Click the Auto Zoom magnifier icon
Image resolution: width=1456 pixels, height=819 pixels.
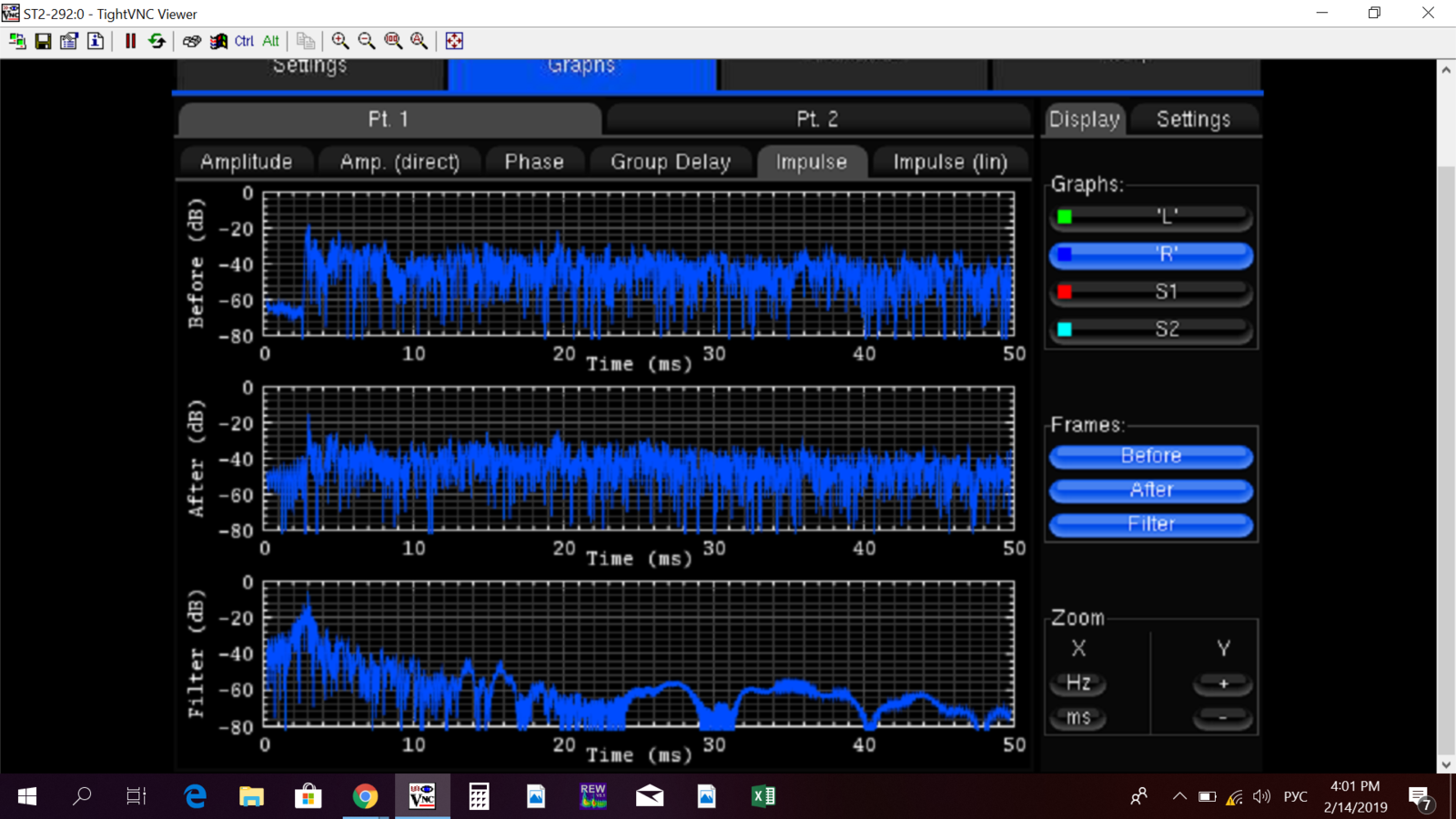[x=420, y=41]
